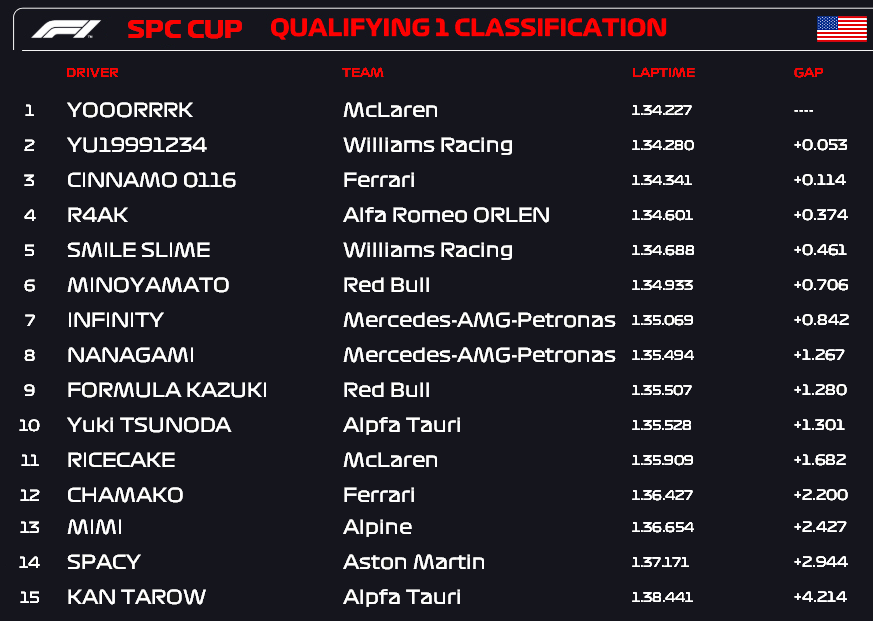Select the SPC CUP title text

click(x=185, y=29)
